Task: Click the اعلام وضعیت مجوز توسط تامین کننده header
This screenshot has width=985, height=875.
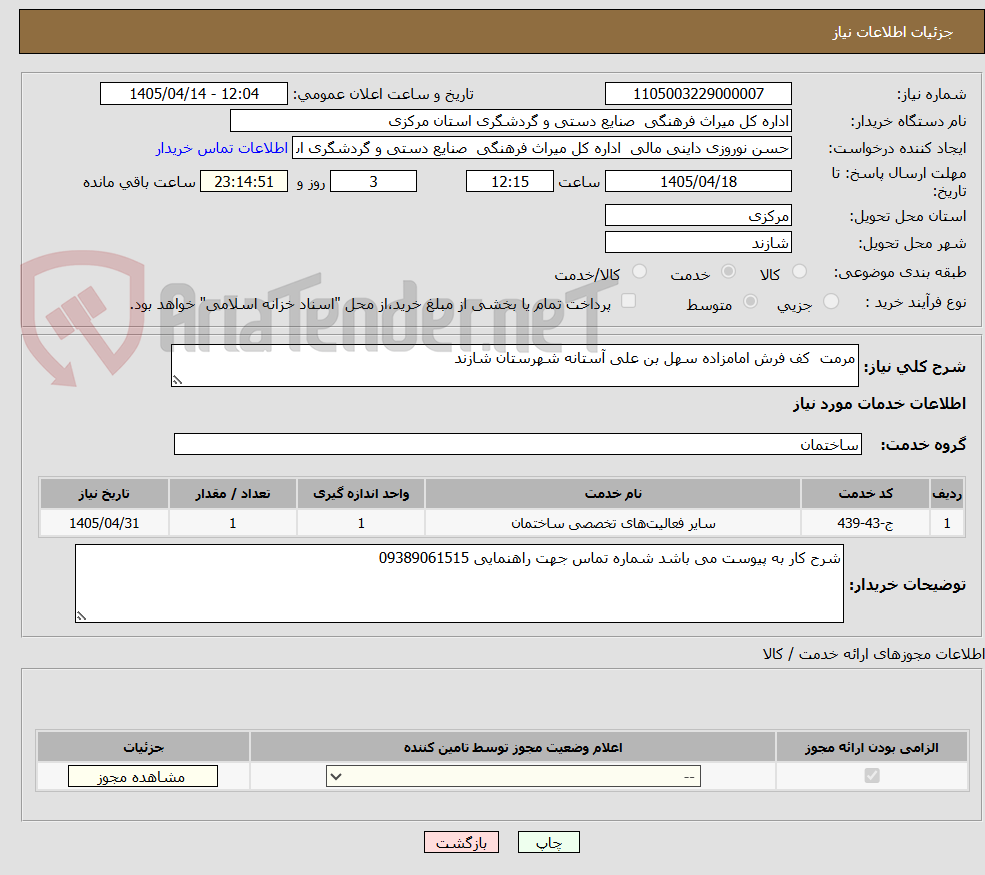Action: click(x=513, y=747)
